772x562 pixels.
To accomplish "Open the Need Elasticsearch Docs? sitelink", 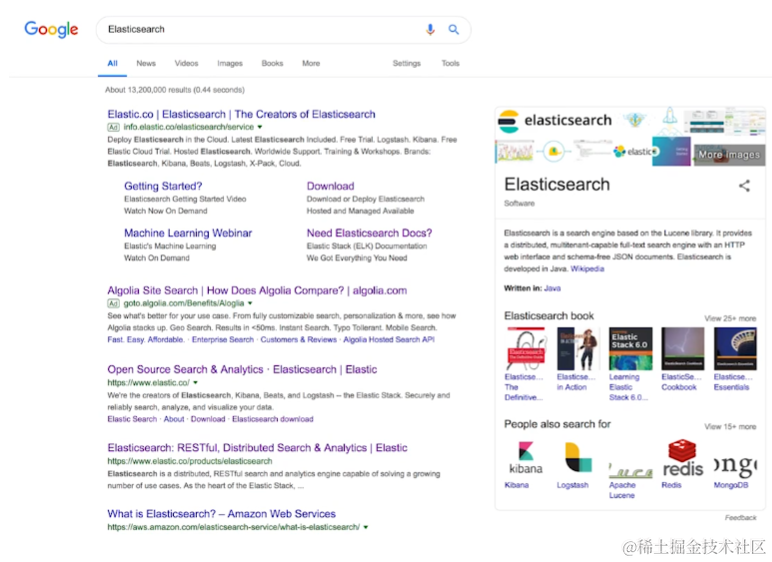I will coord(369,233).
